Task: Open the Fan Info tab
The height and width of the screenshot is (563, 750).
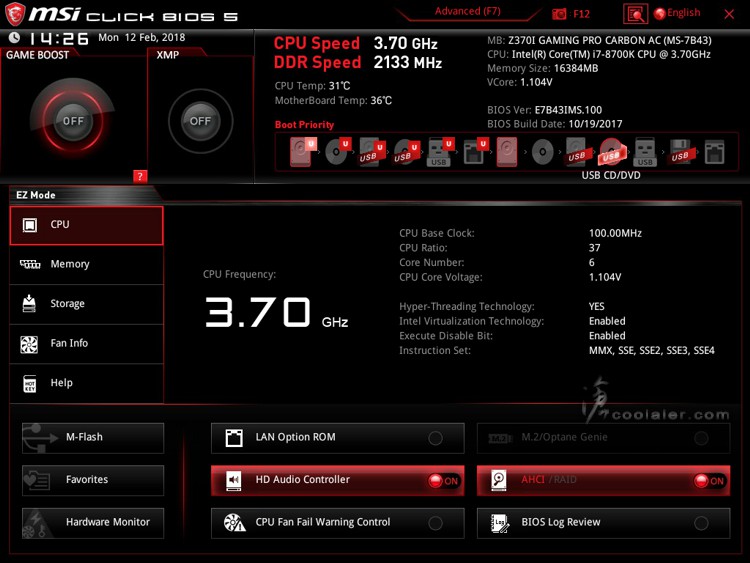Action: (87, 343)
